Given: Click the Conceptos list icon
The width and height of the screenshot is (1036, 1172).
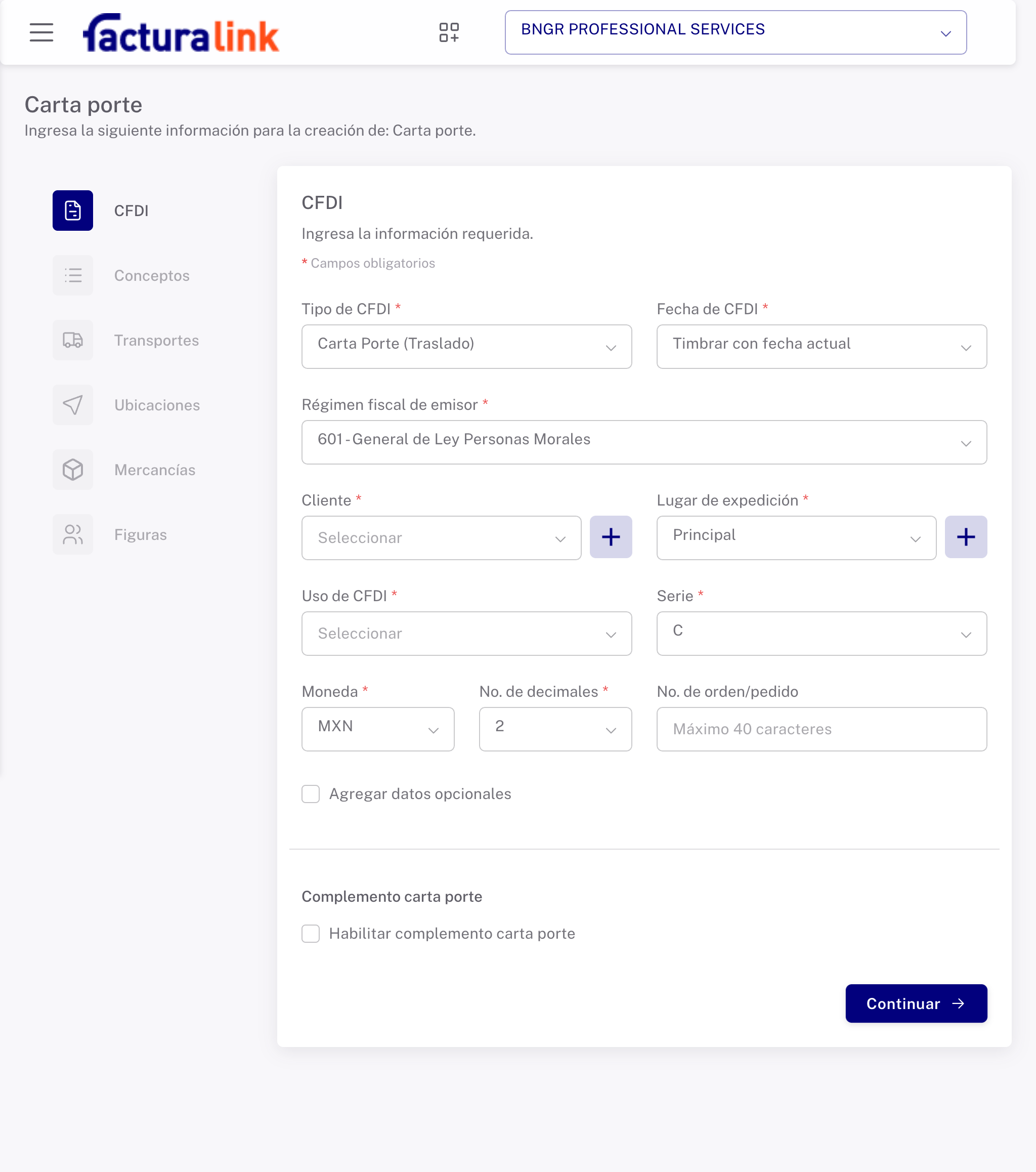Looking at the screenshot, I should coord(73,275).
